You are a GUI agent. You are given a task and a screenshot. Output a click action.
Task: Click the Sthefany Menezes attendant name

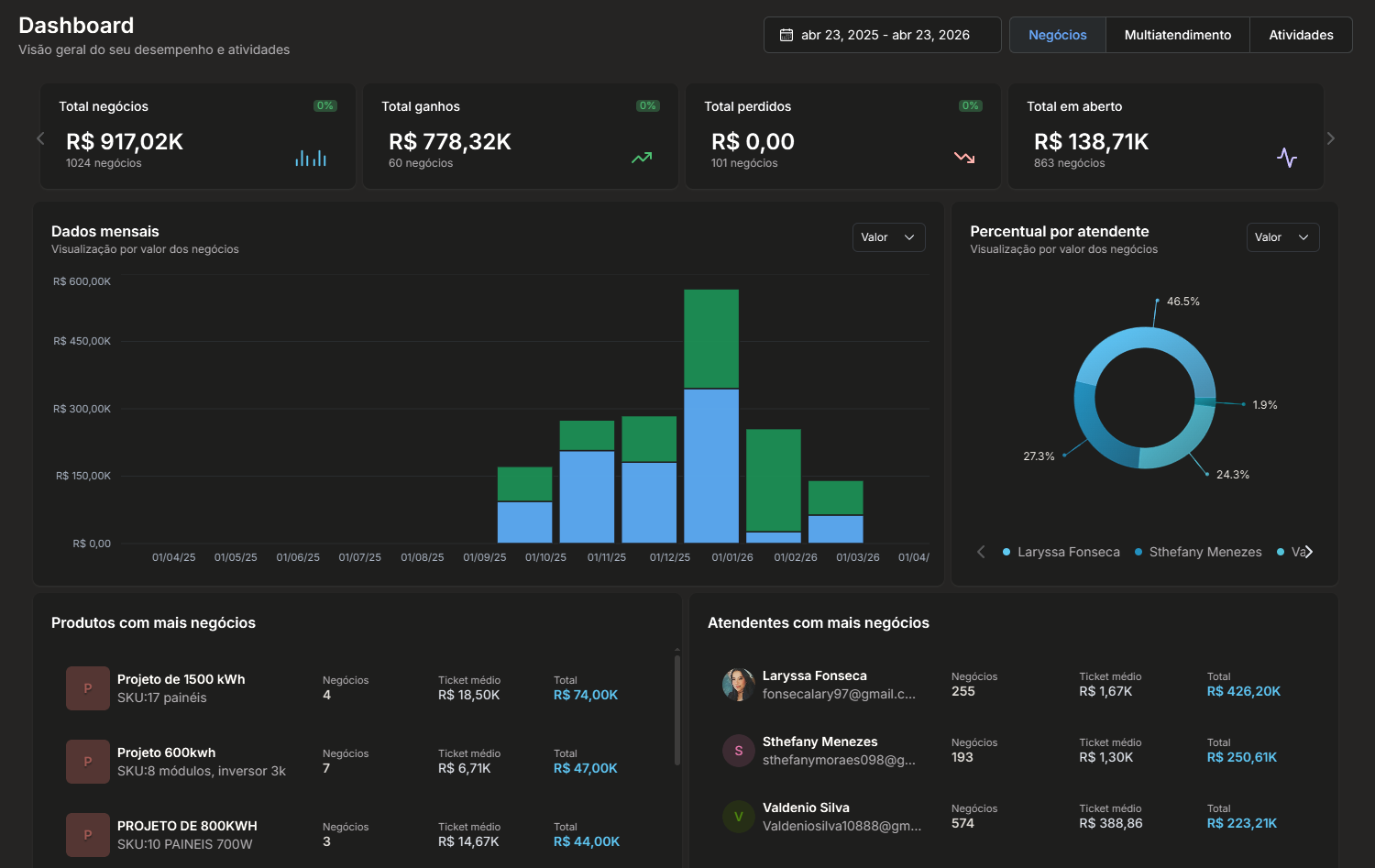(820, 742)
